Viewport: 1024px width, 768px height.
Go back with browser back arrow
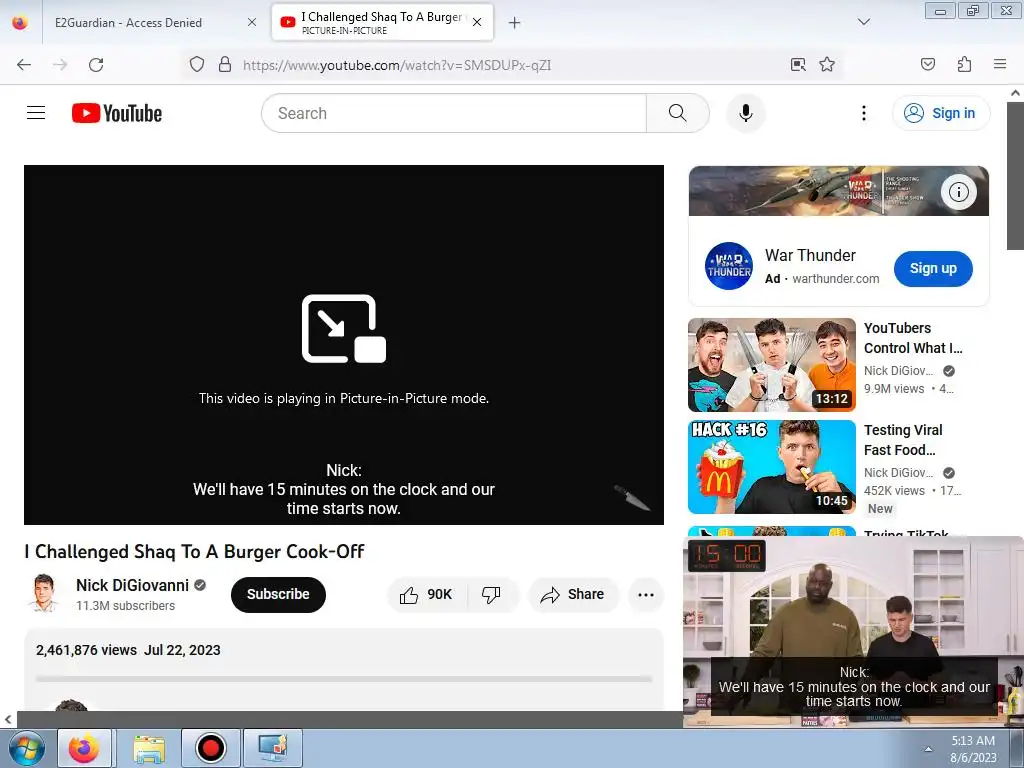[24, 65]
